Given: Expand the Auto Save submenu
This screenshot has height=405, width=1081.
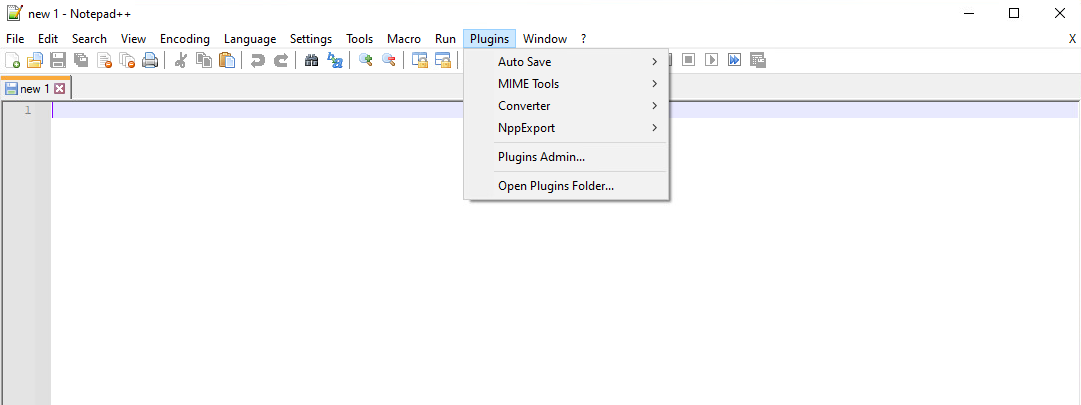Looking at the screenshot, I should tap(565, 62).
